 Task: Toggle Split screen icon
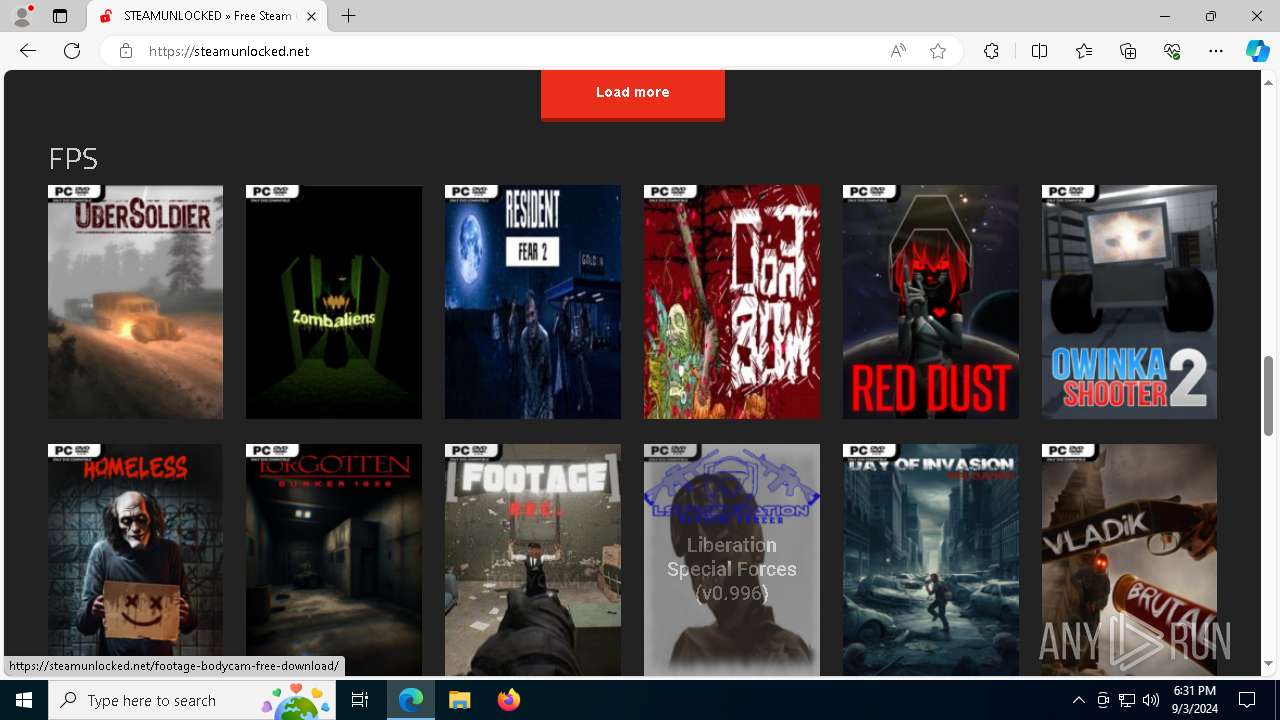[1039, 51]
